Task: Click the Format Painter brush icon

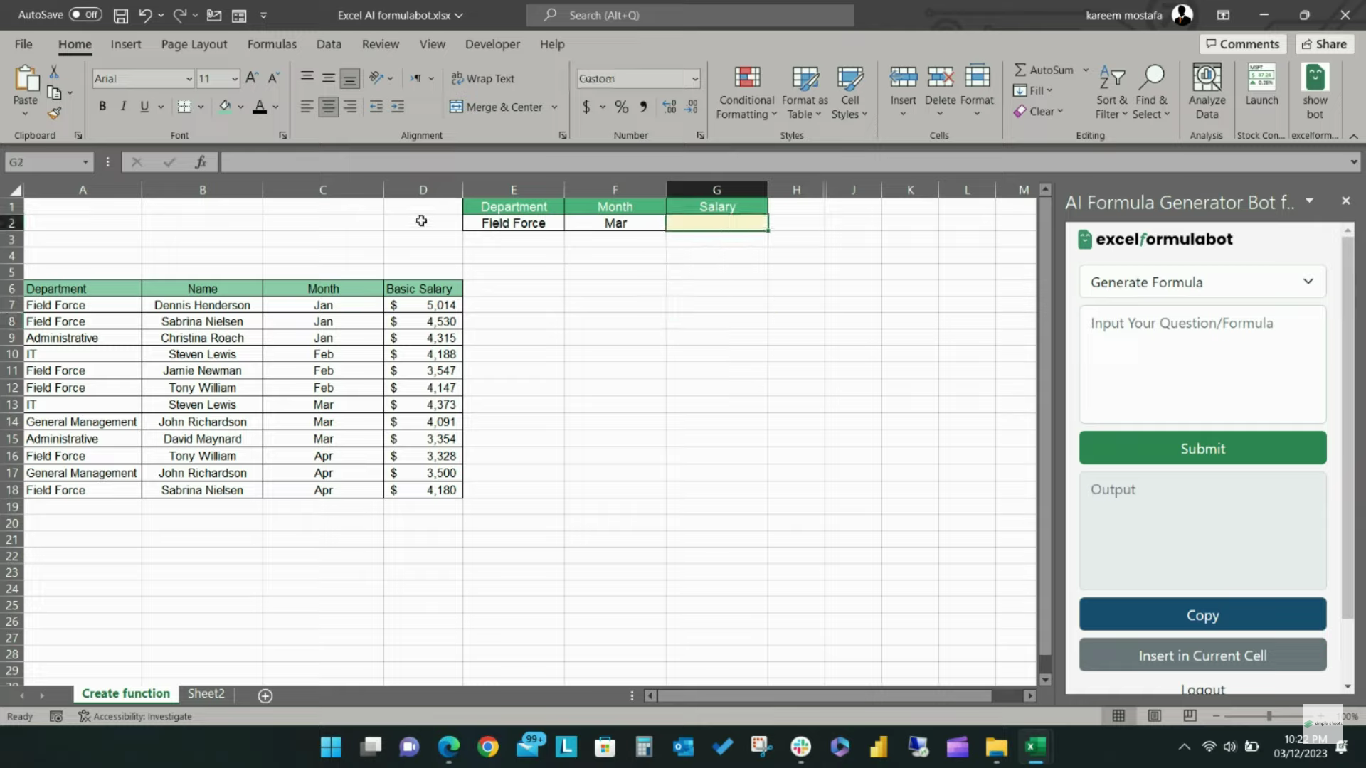Action: pos(54,113)
